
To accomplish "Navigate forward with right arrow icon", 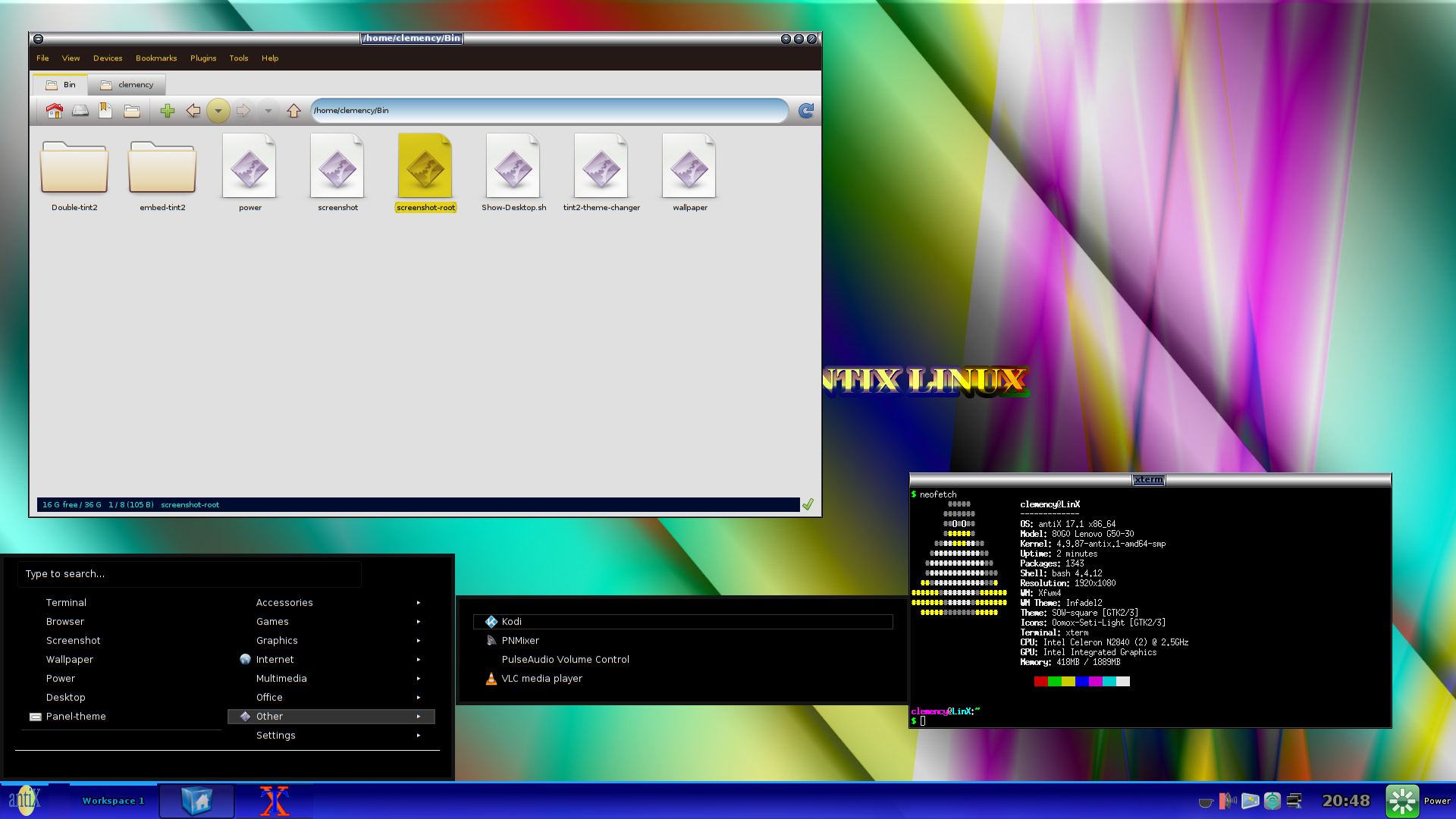I will [x=243, y=111].
